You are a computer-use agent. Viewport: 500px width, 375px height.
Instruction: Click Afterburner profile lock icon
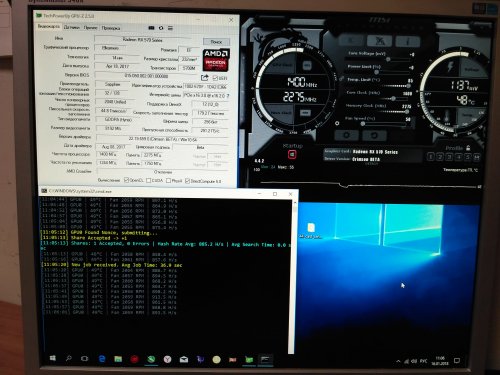[x=468, y=148]
